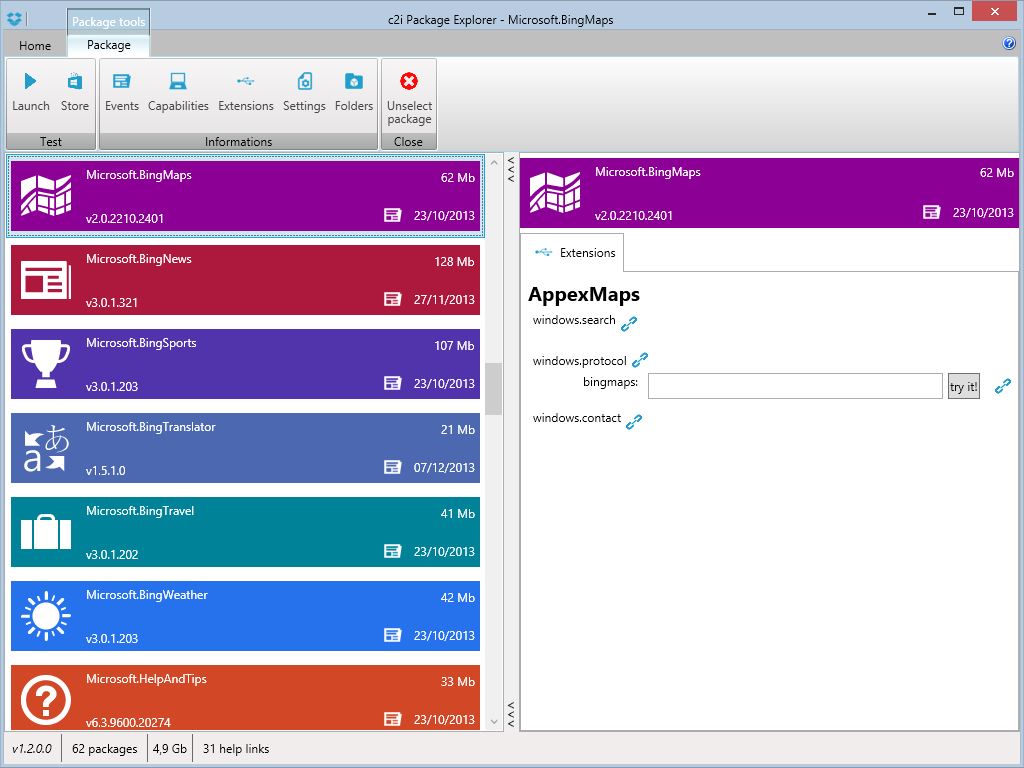Select the Microsoft.BingNews newspaper icon
This screenshot has width=1024, height=768.
(x=45, y=280)
